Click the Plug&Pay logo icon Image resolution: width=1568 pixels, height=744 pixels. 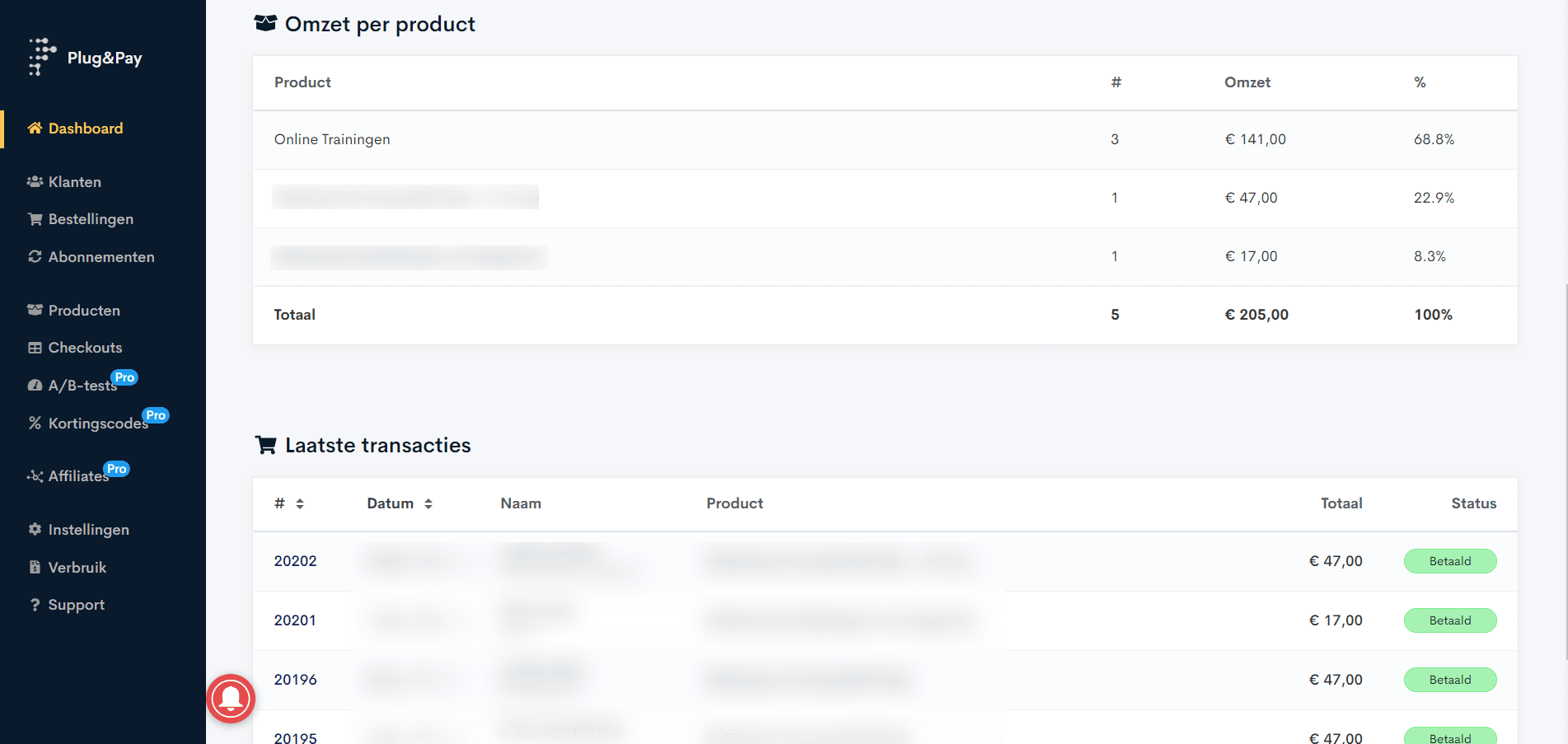point(41,57)
